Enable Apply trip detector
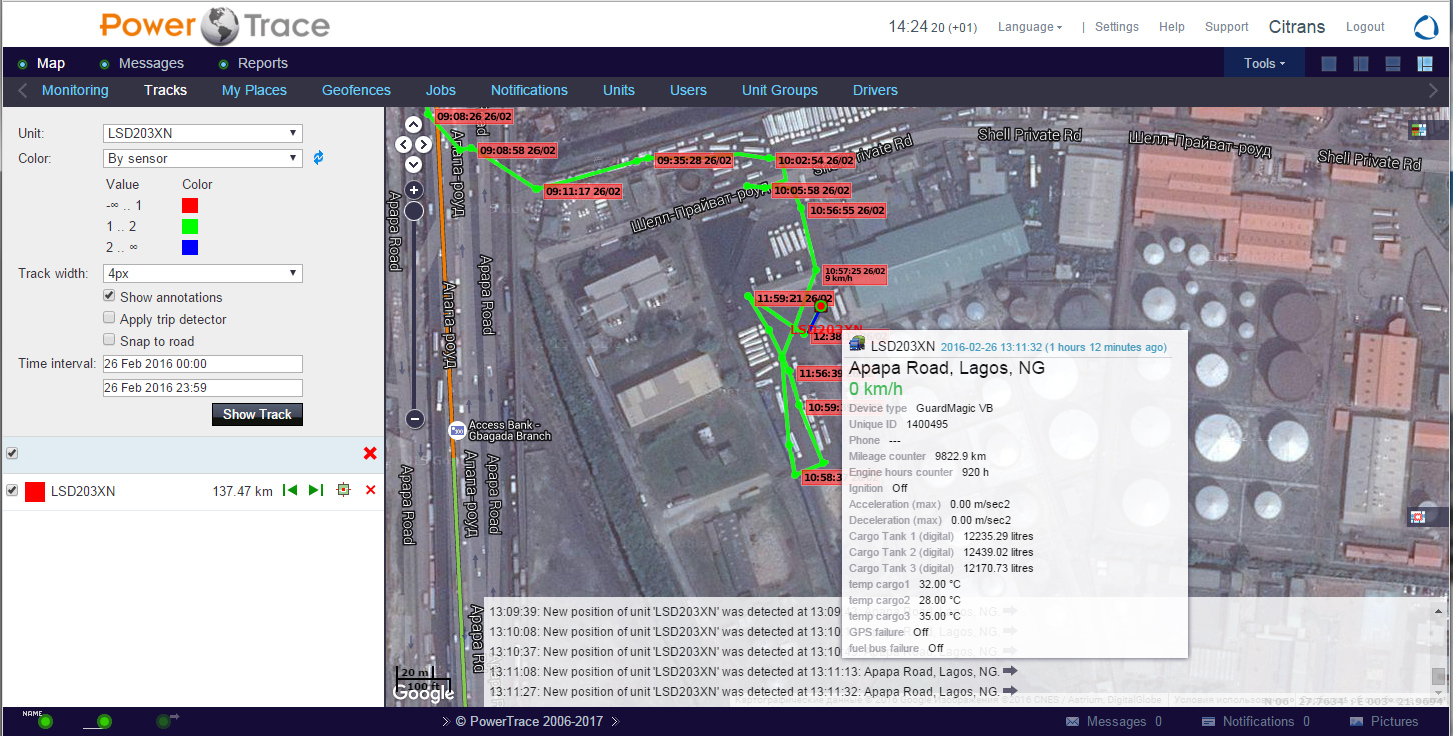 pos(109,319)
